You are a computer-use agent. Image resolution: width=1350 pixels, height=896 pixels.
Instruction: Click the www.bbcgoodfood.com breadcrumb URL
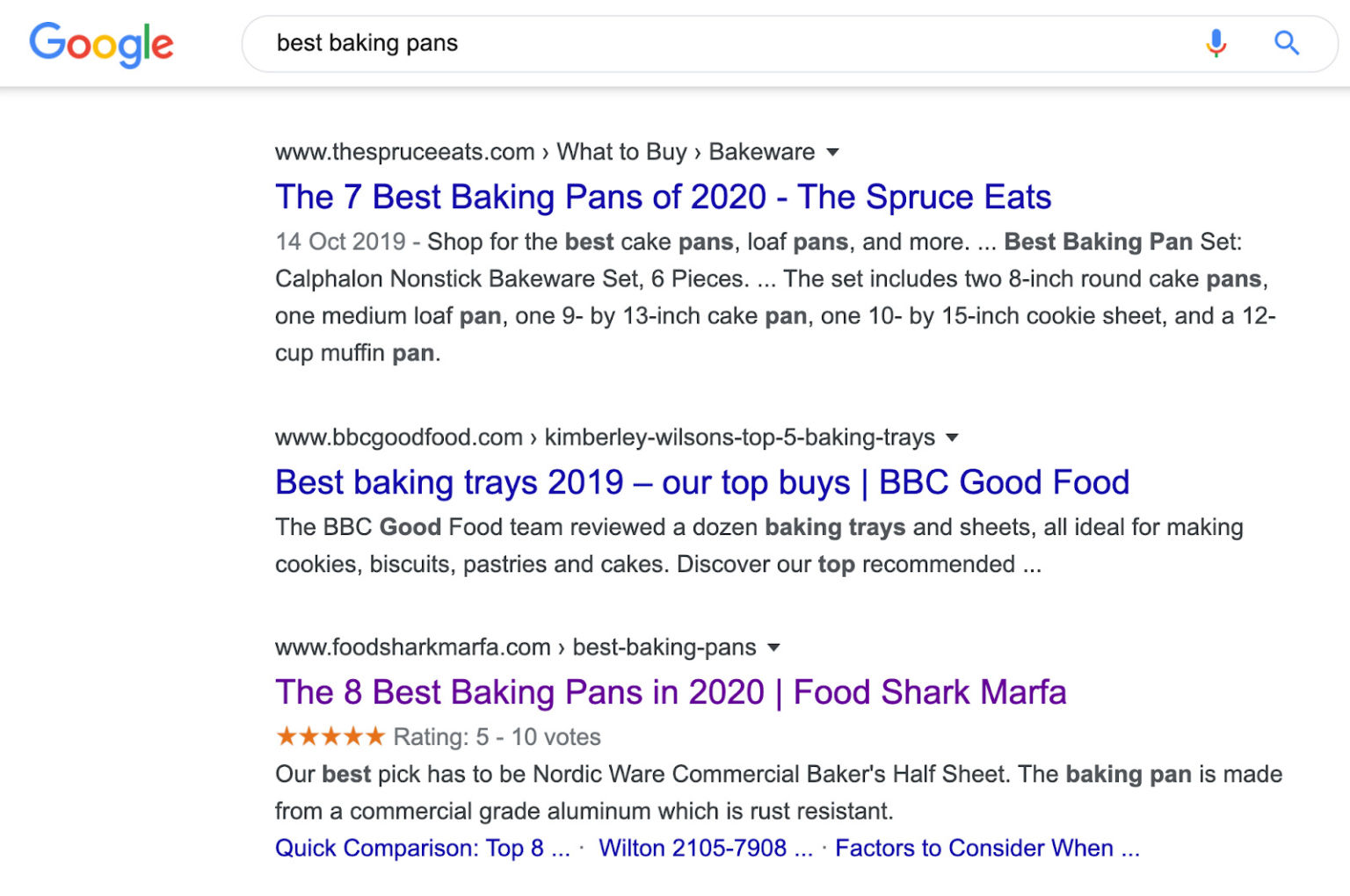(x=398, y=437)
